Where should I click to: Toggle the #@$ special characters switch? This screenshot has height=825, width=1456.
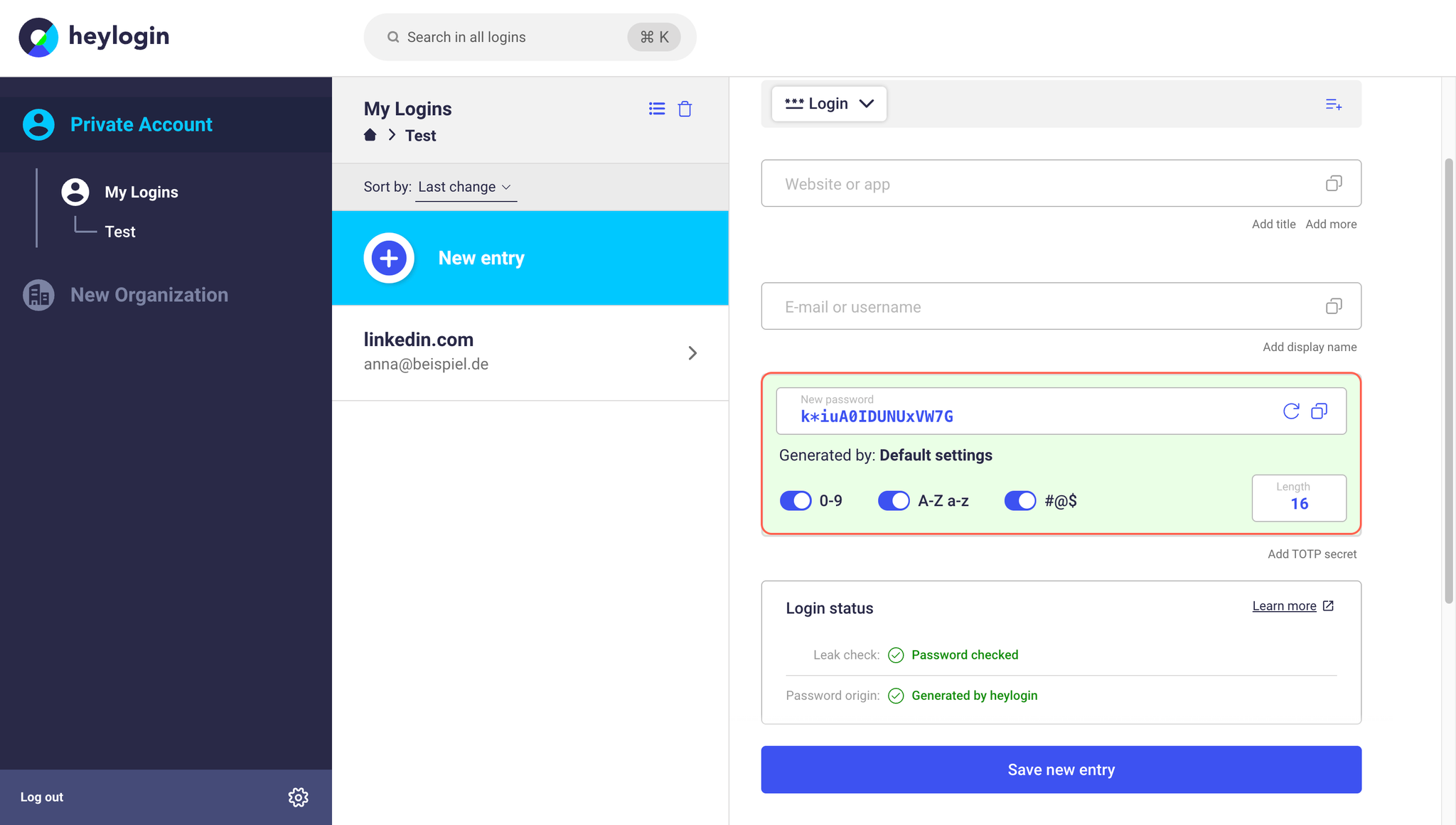(x=1020, y=500)
